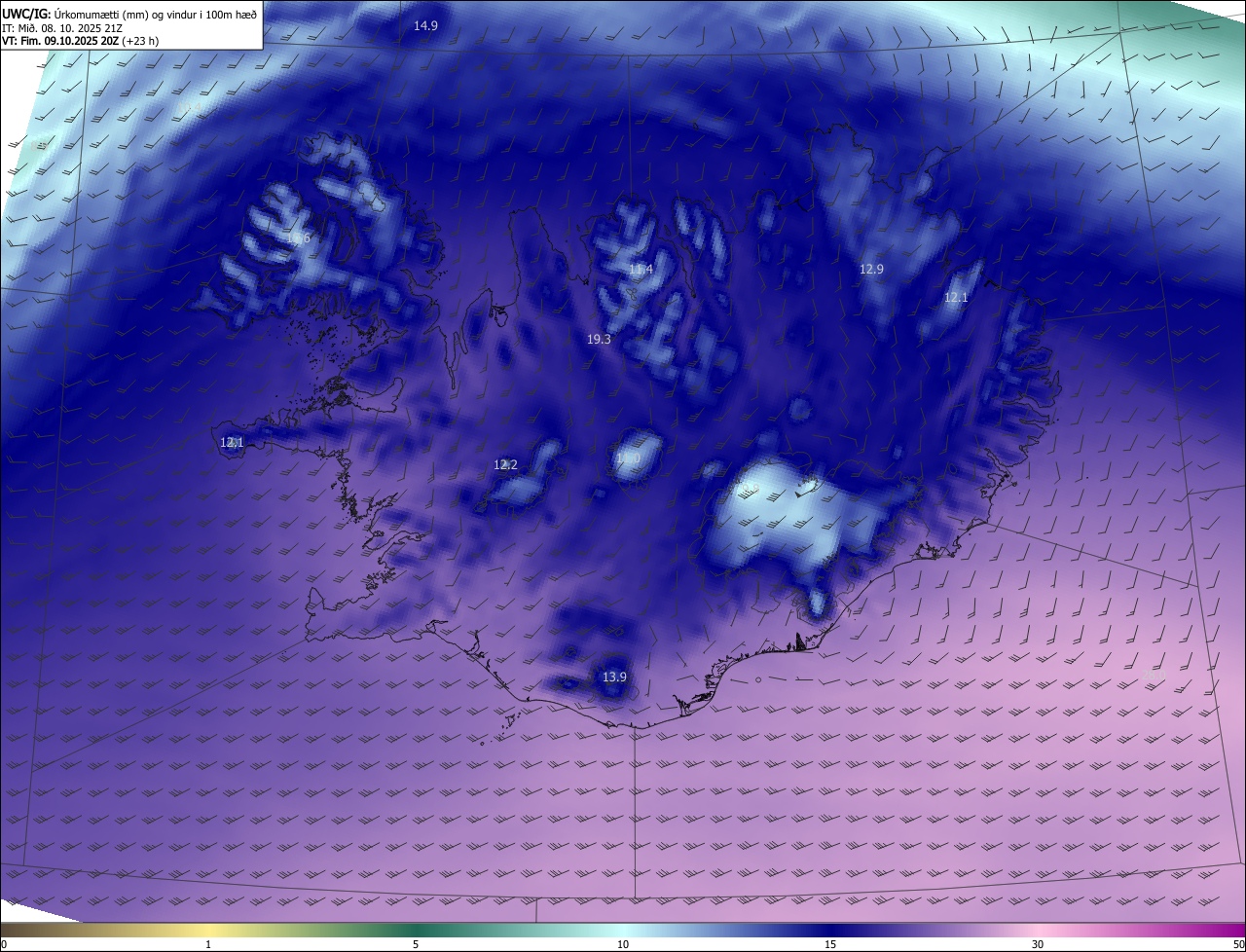1246x952 pixels.
Task: Click the valid time line 'VT: Fim. 09.10.2025 20Z (+23 h)'
Action: (x=81, y=41)
